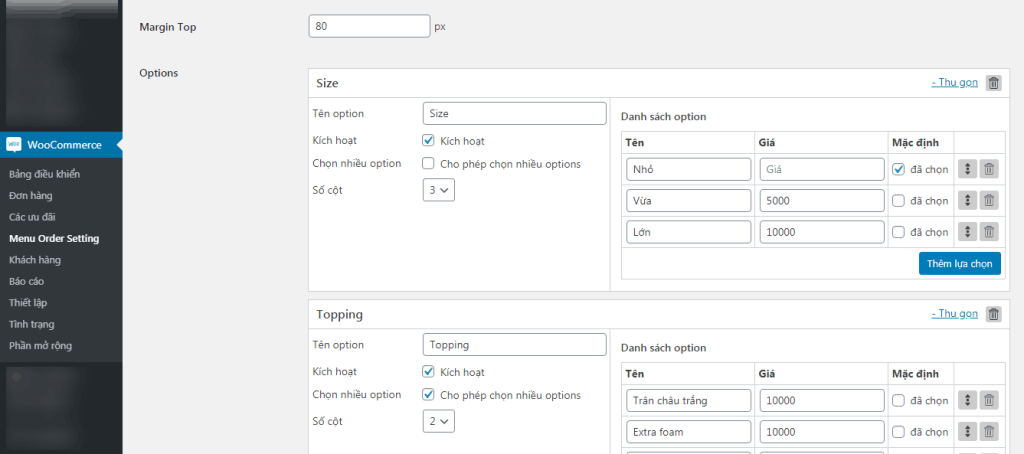Delete the Trân châu trắng option row
This screenshot has height=454, width=1024.
pos(988,401)
